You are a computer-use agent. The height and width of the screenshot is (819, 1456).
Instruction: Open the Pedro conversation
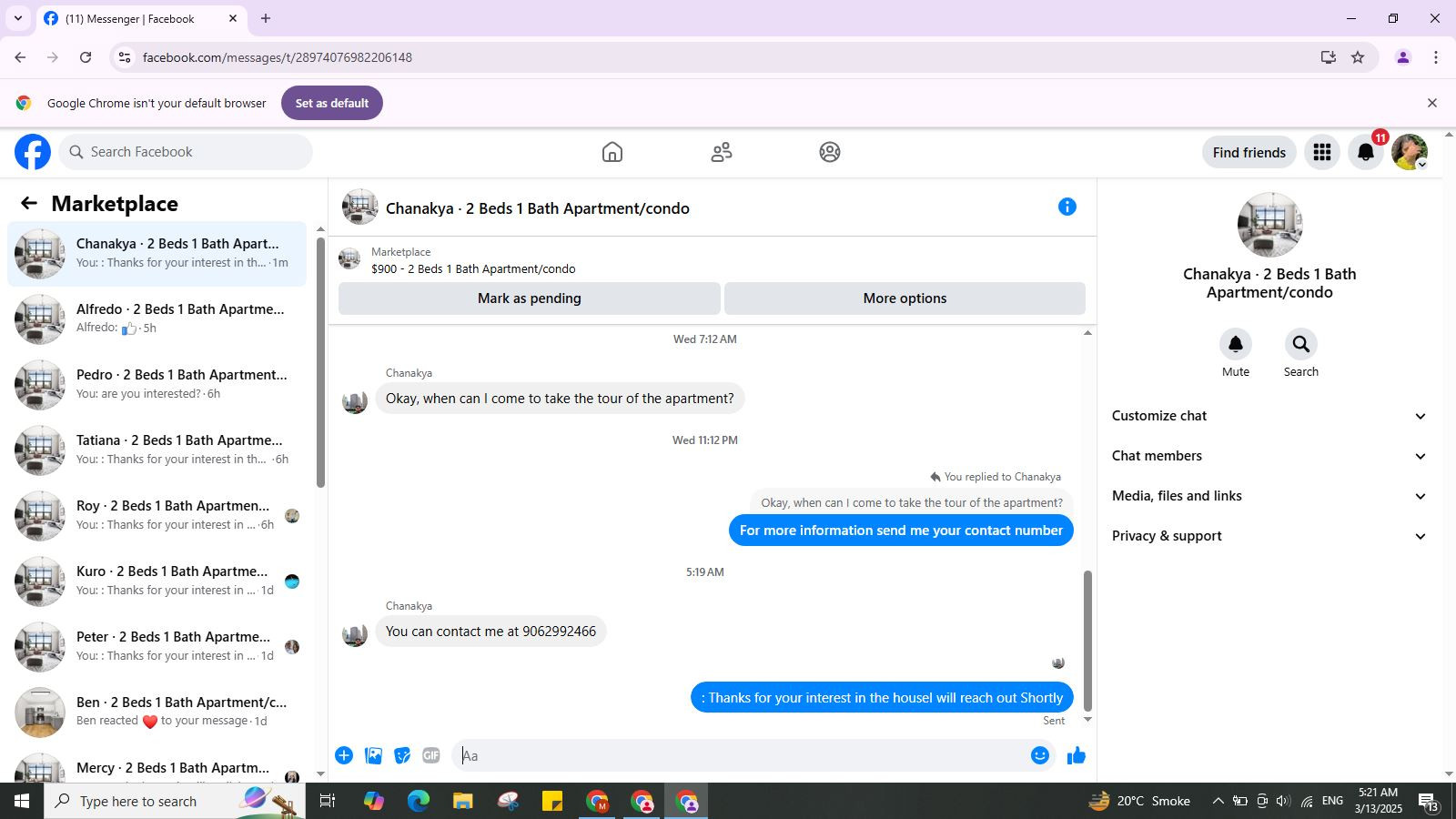[x=157, y=385]
